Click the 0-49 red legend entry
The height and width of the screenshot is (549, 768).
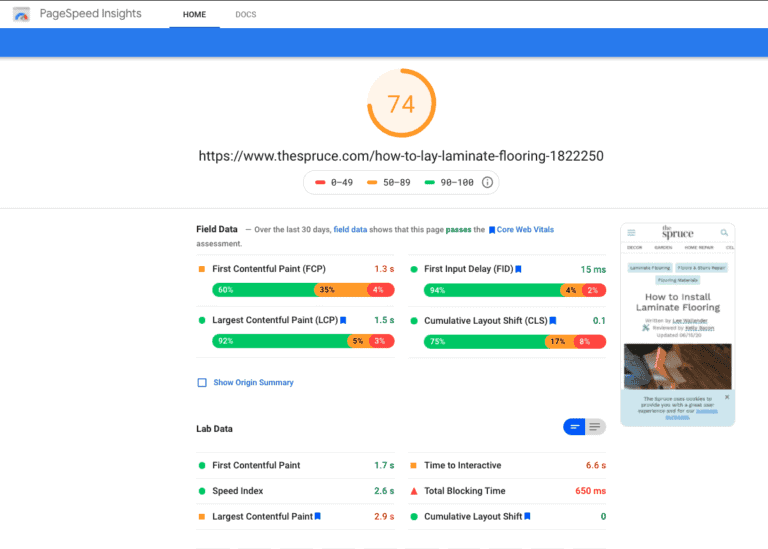tap(334, 183)
